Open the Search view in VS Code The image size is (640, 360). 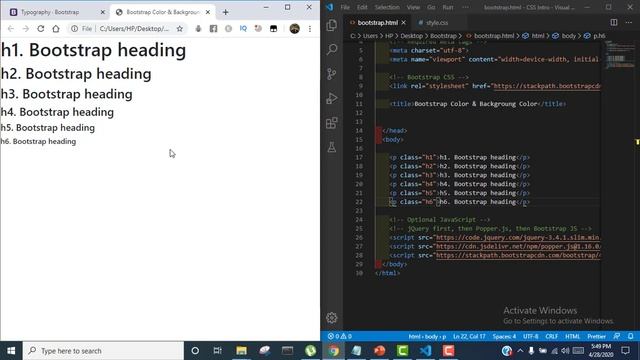point(332,49)
